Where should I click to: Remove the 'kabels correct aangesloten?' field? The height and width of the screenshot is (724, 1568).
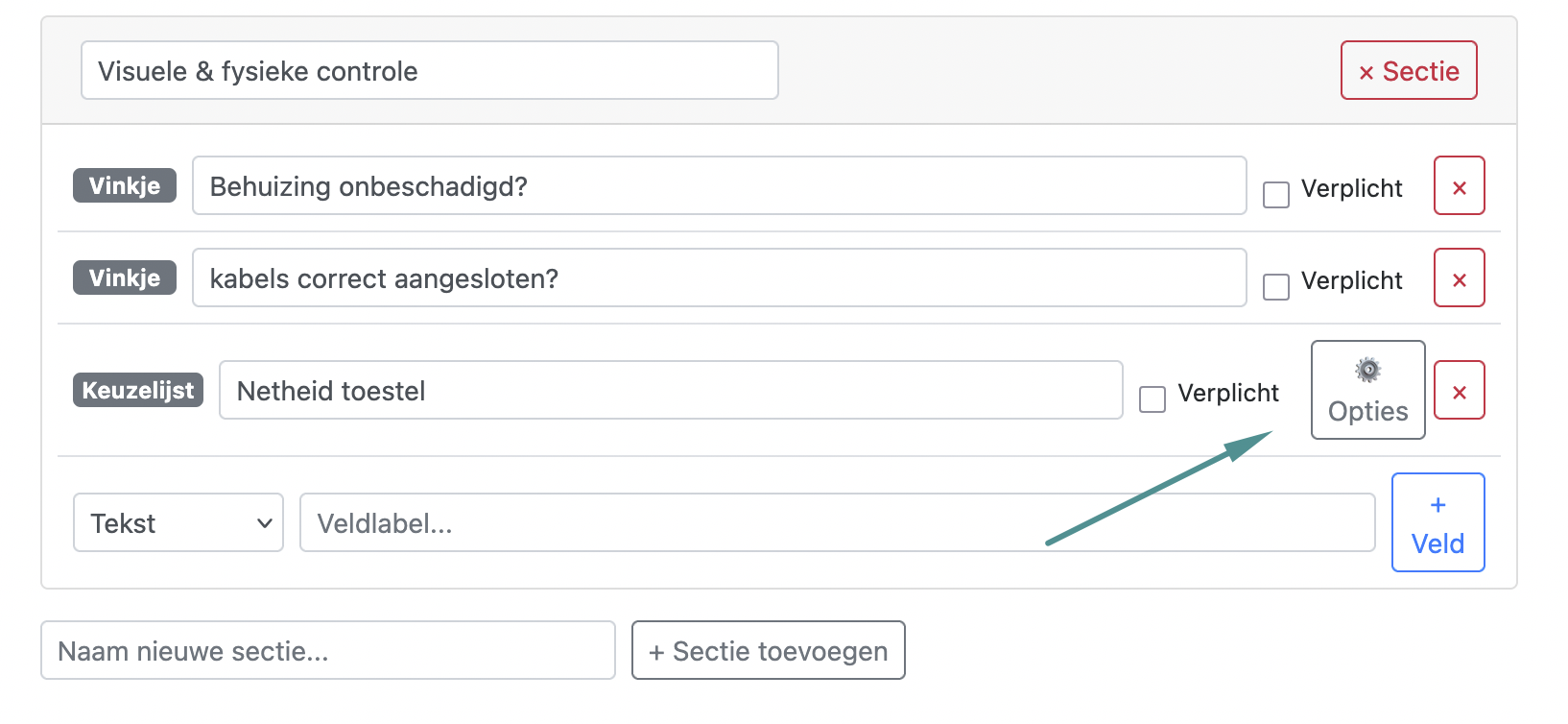tap(1459, 278)
